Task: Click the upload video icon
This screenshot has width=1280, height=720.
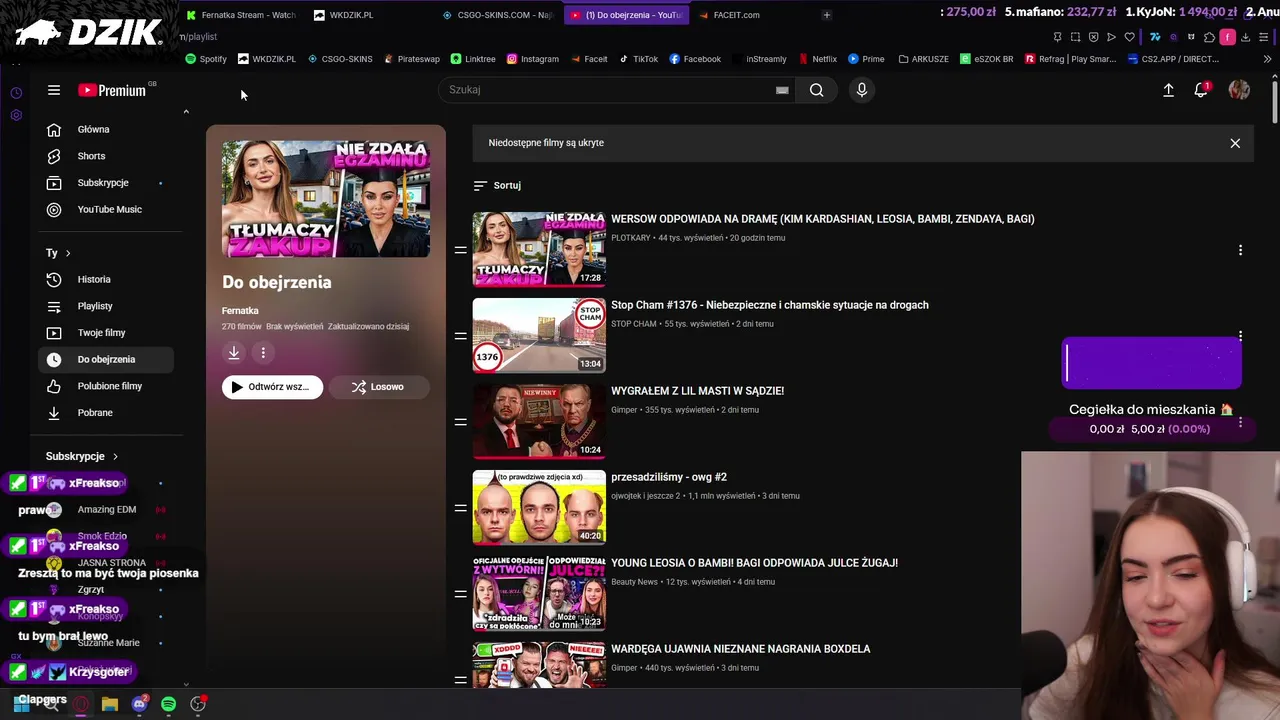Action: (x=1168, y=90)
